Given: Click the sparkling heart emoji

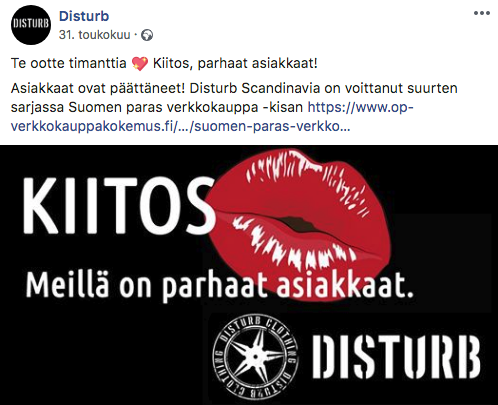Looking at the screenshot, I should point(140,63).
